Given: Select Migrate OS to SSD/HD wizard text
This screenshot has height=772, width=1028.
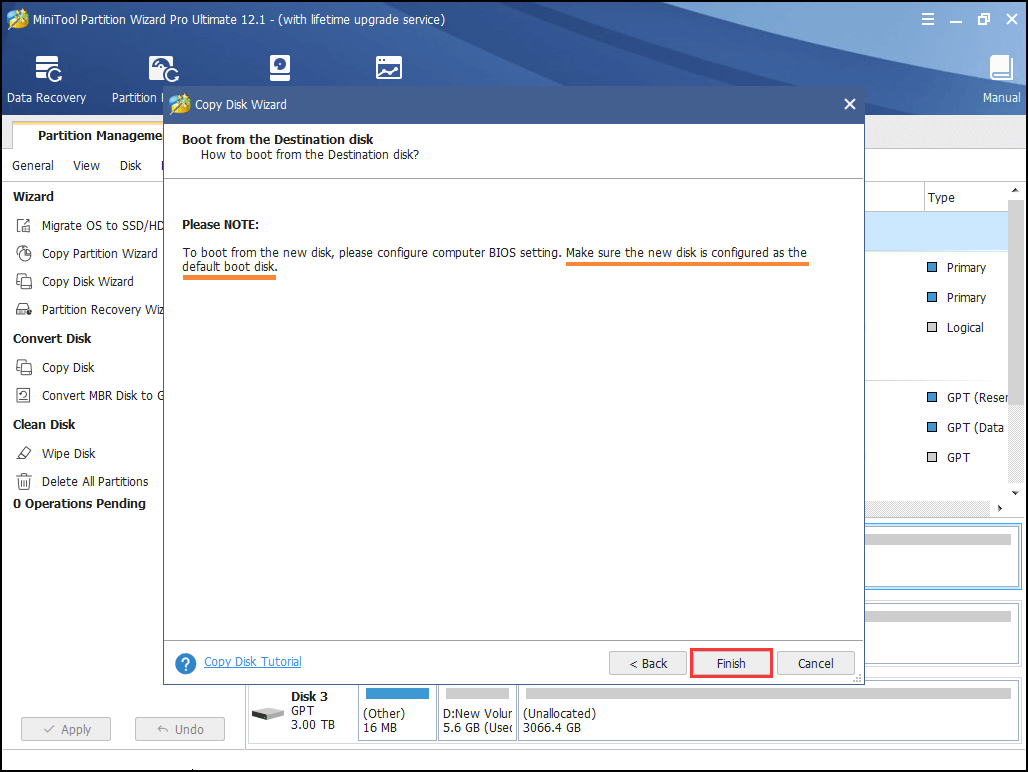Looking at the screenshot, I should (102, 225).
